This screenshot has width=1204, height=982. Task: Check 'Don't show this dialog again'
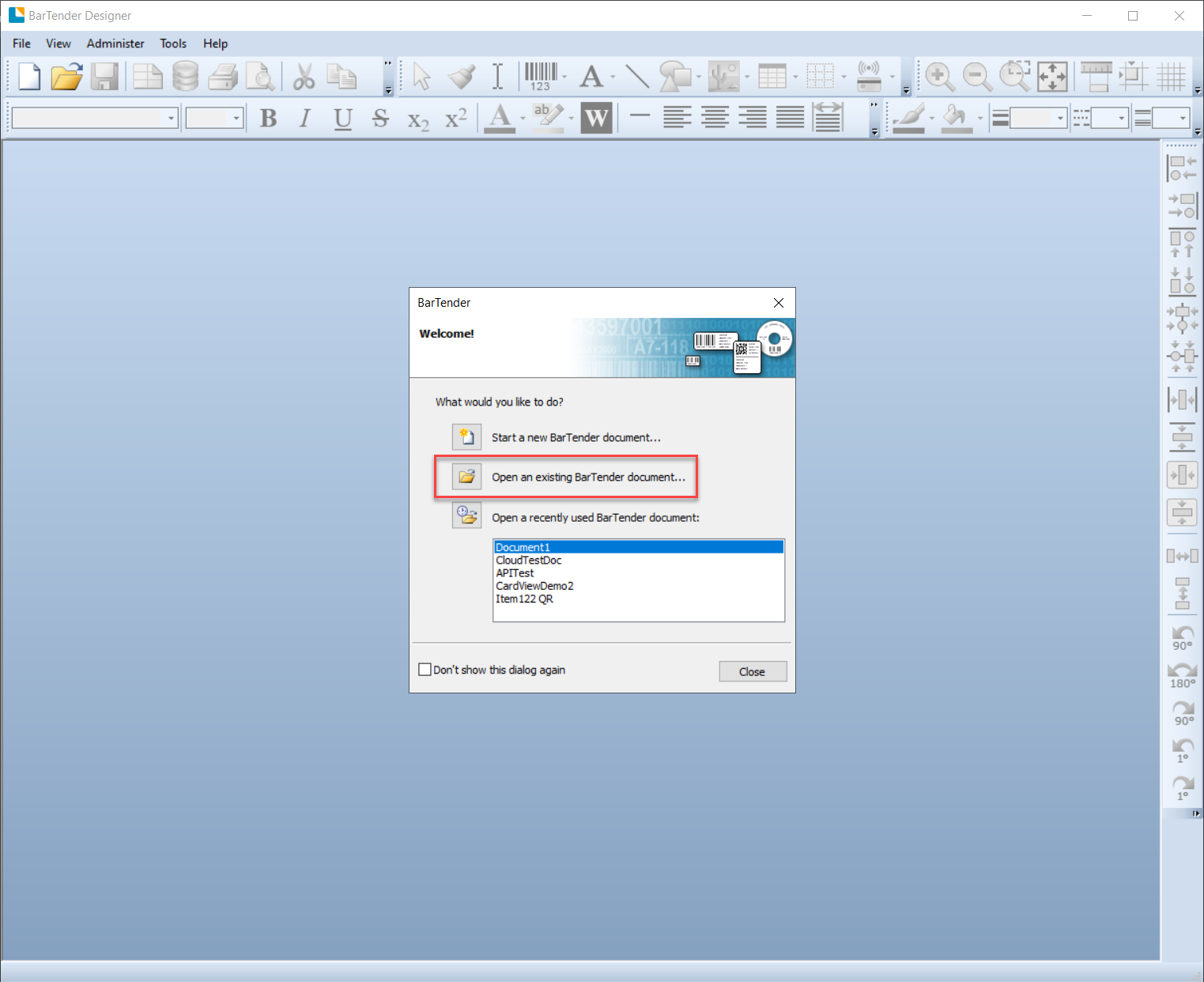point(425,670)
